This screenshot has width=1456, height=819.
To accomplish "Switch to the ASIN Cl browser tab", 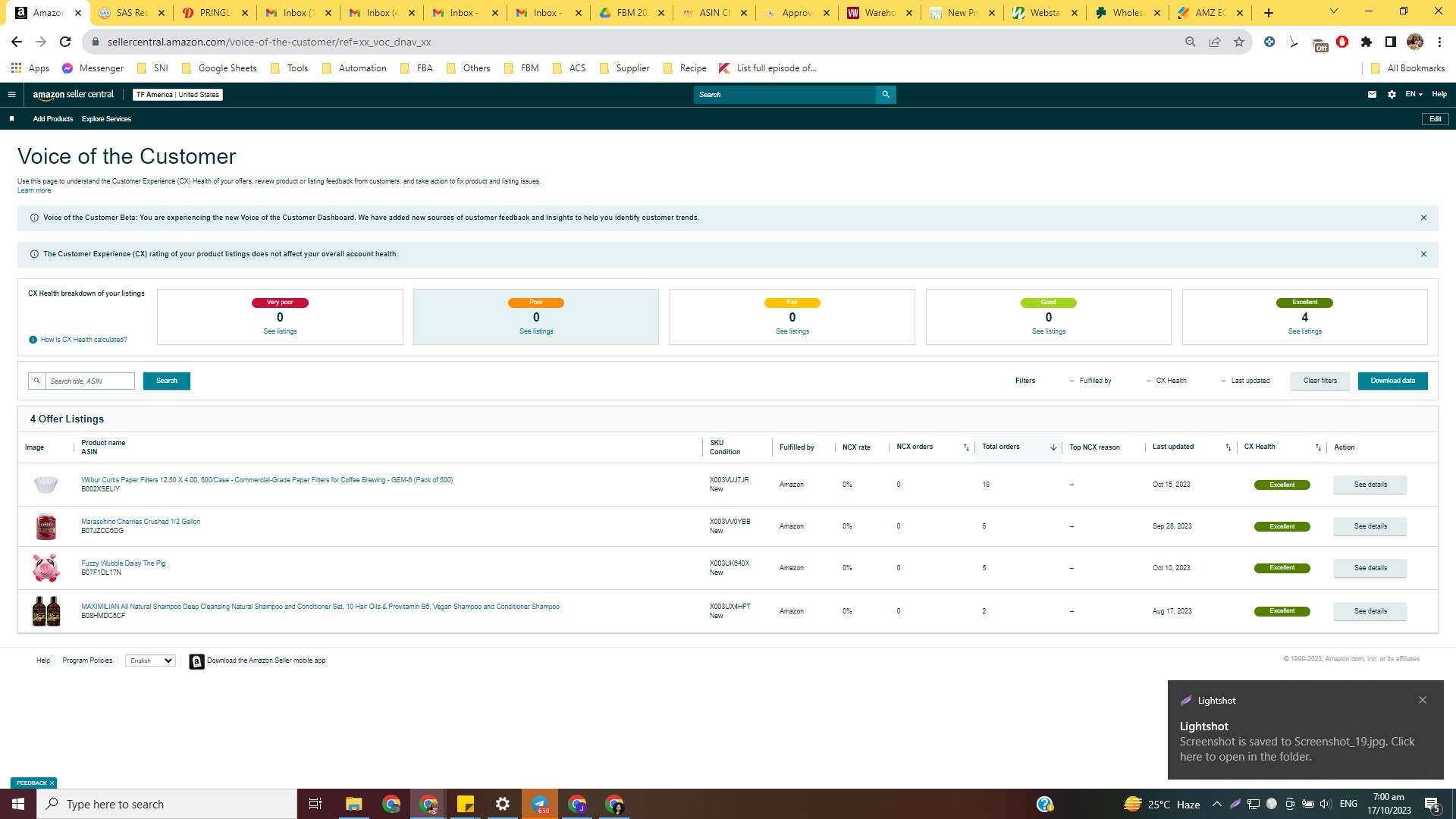I will coord(714,13).
